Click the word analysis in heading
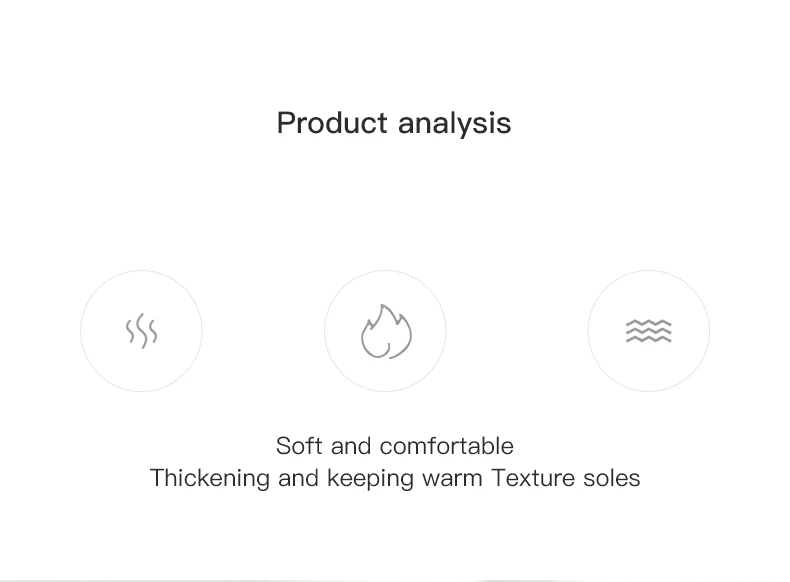 (454, 124)
